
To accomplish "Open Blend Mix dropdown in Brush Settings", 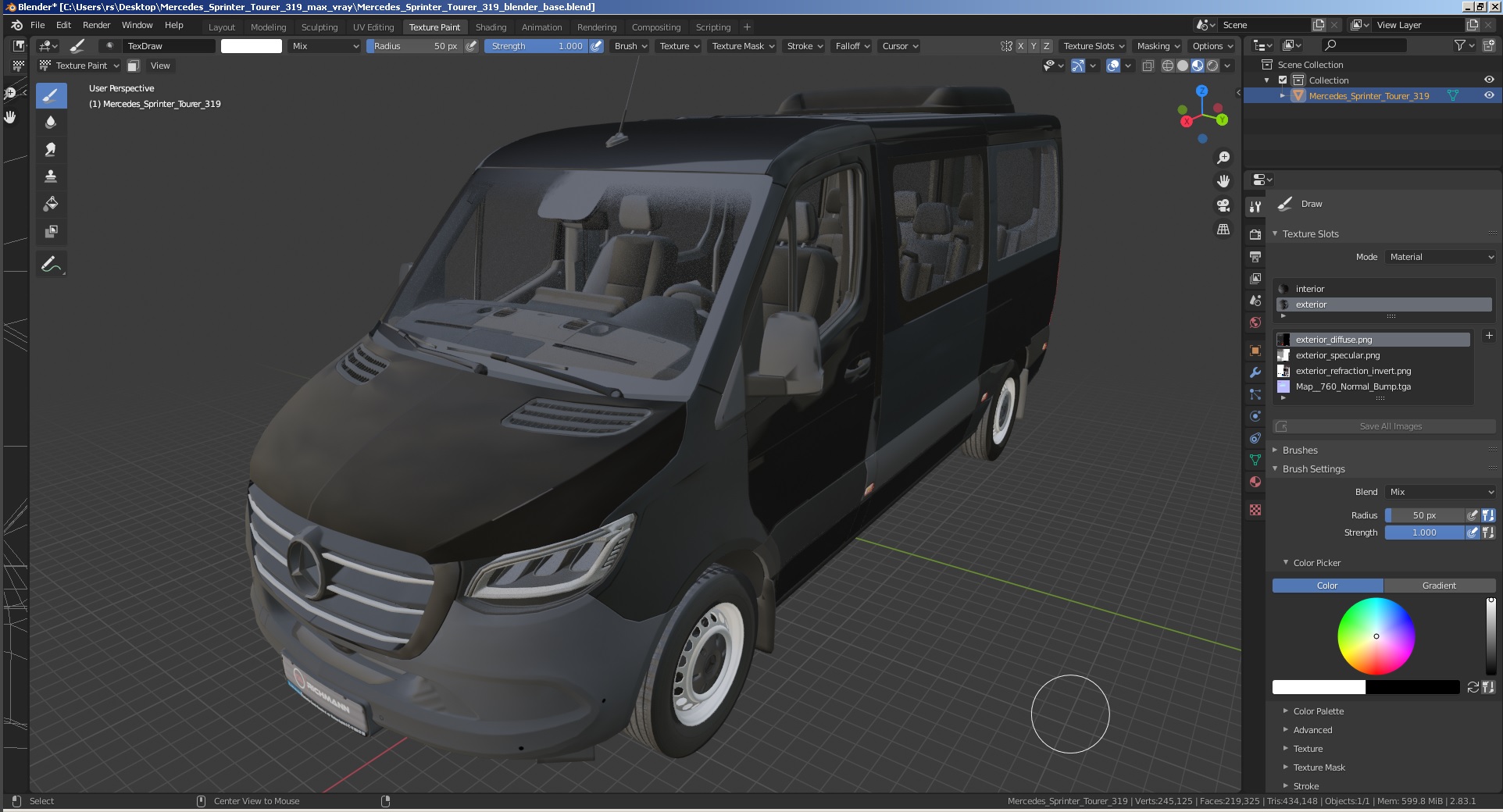I will tap(1441, 492).
